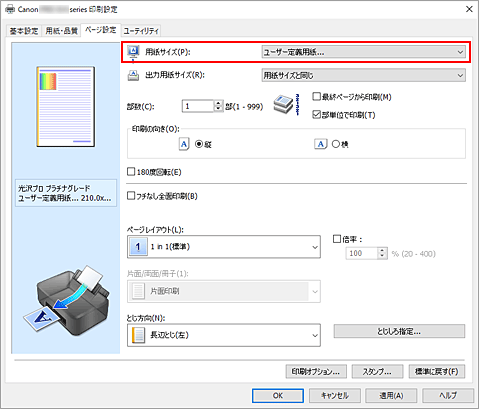
Task: Click the 1 in 1 page layout icon
Action: 138,247
